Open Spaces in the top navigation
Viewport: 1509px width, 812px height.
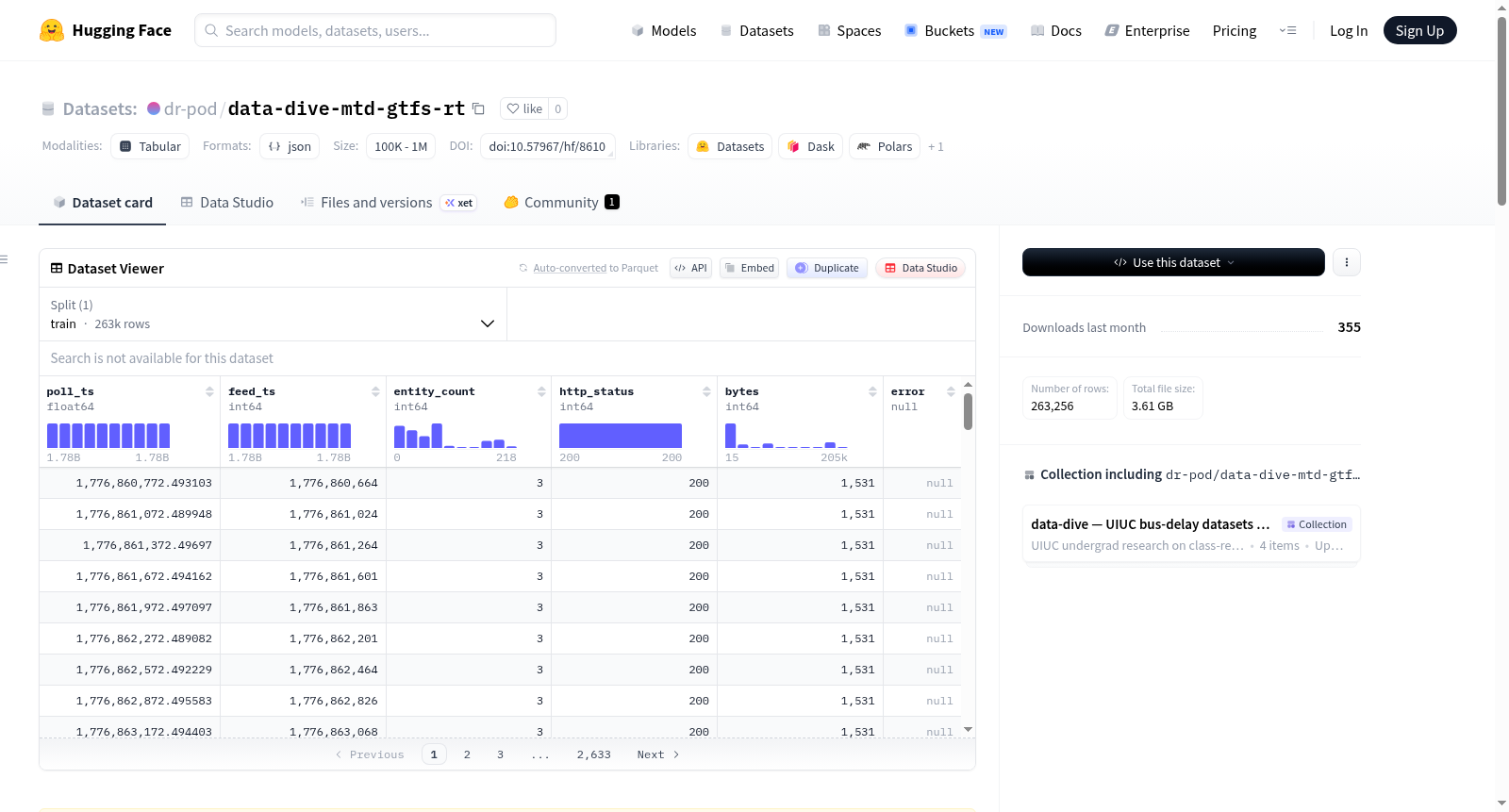point(849,30)
